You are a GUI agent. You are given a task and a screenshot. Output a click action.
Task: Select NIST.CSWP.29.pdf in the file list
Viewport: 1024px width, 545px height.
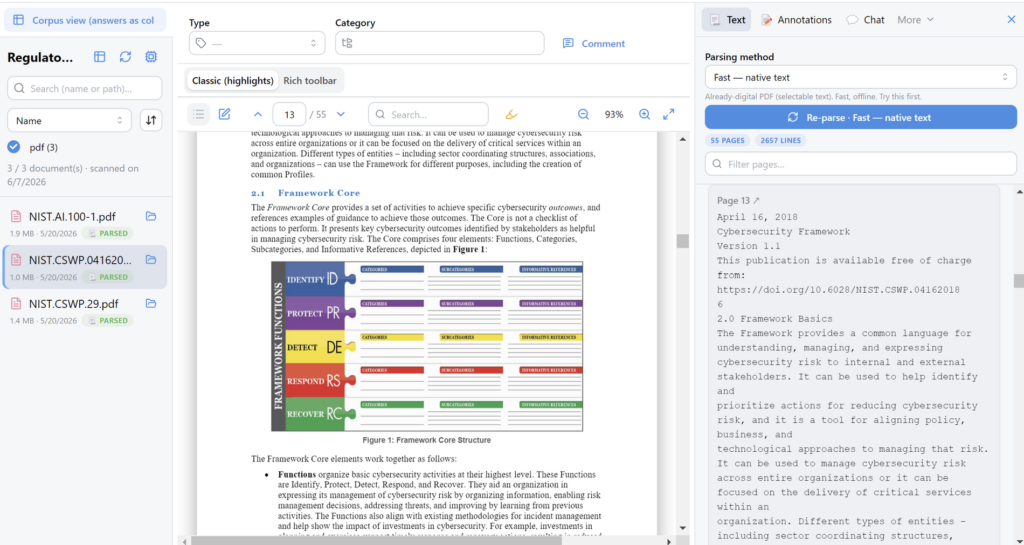pyautogui.click(x=73, y=304)
